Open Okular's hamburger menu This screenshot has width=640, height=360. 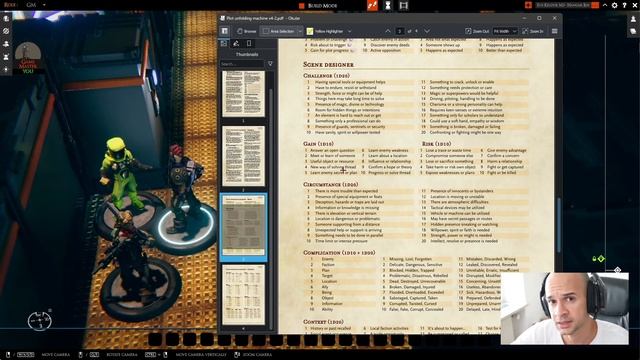554,31
